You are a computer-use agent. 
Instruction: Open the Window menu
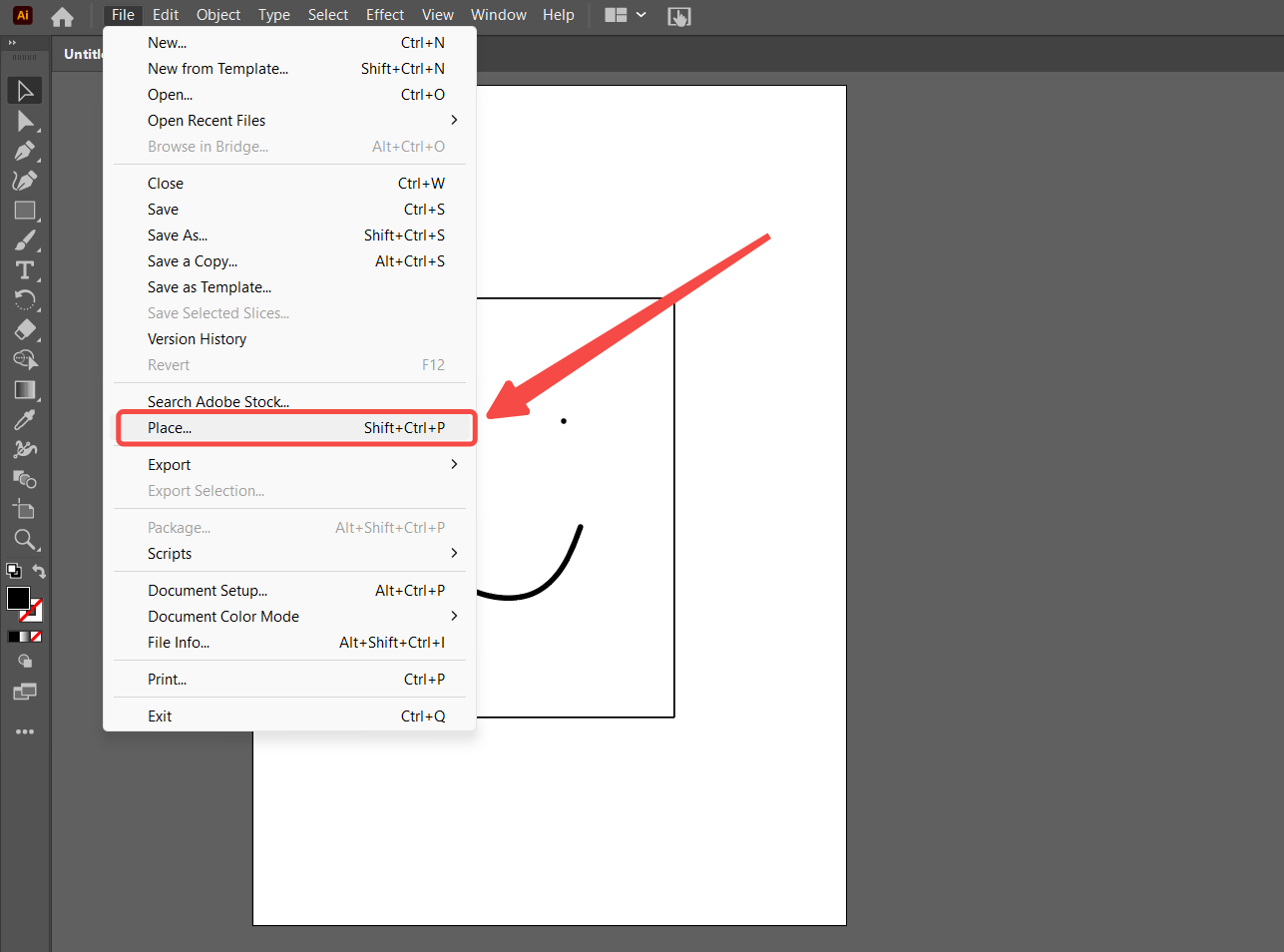click(x=499, y=15)
